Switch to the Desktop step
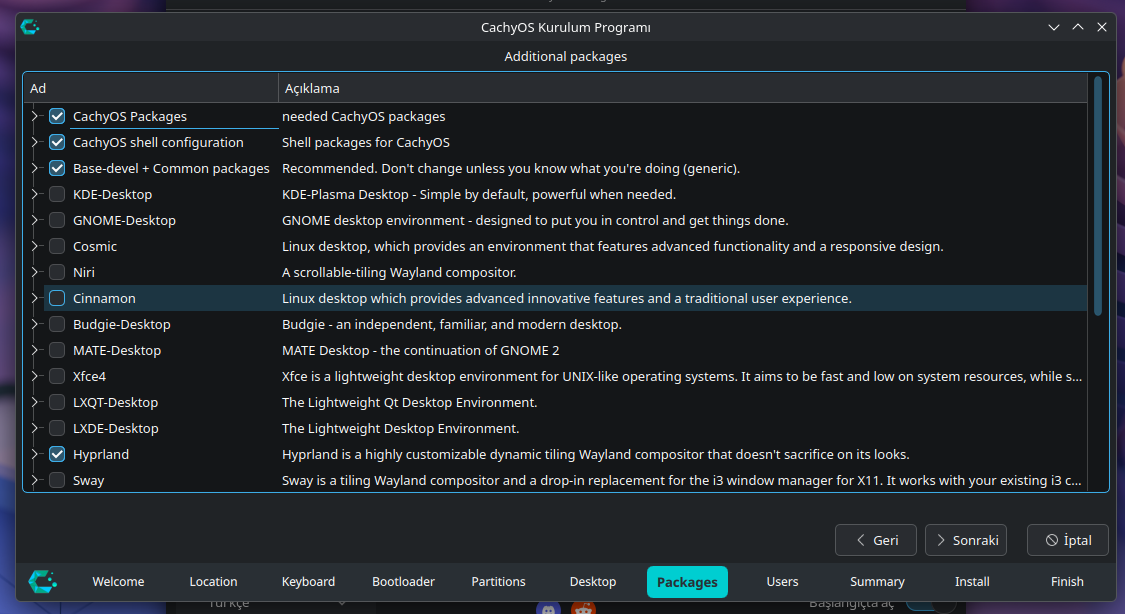The image size is (1125, 614). (593, 582)
